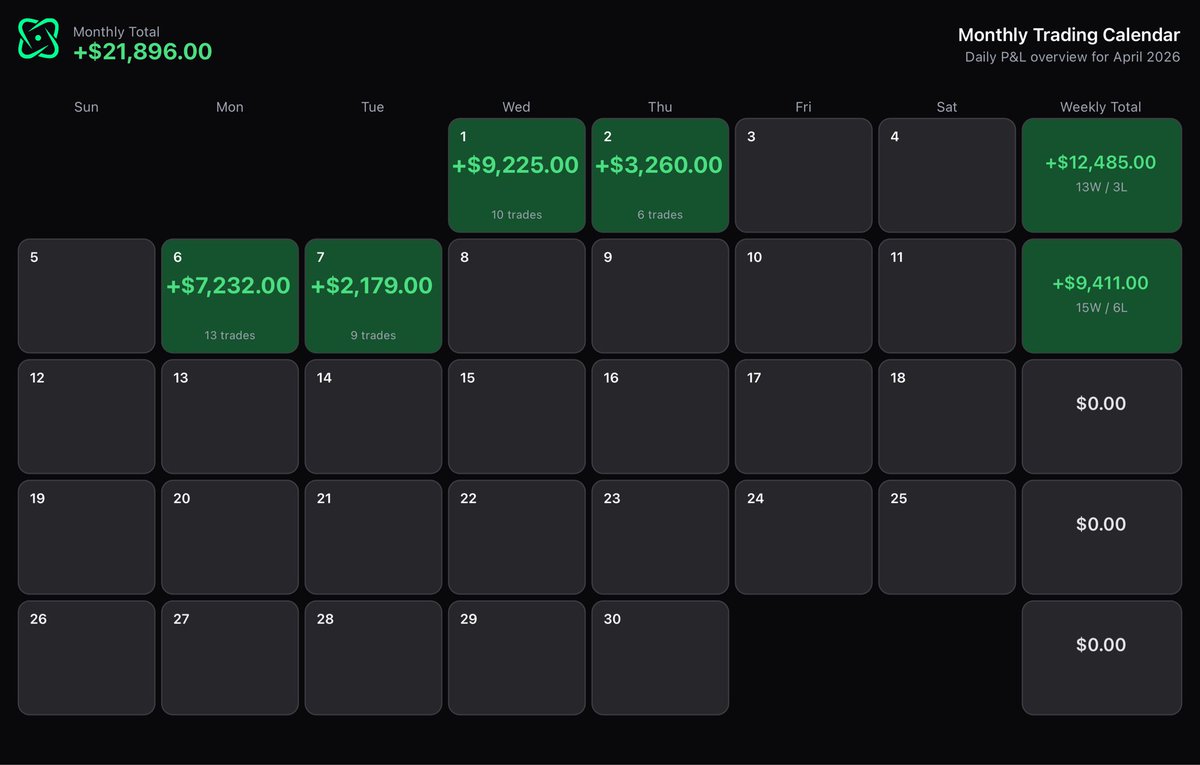Select the empty day cell for April 18
The image size is (1200, 765).
[947, 417]
